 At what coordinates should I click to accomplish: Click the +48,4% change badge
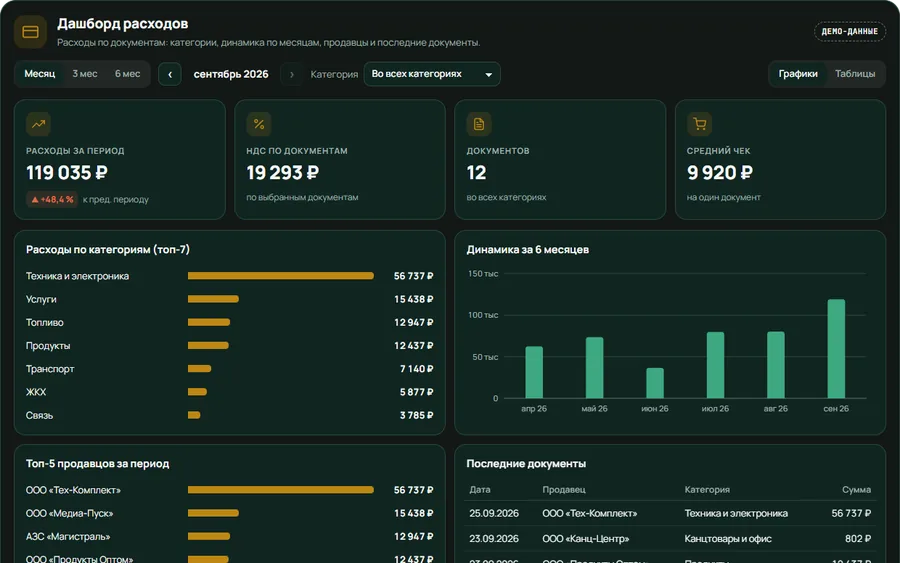point(52,199)
